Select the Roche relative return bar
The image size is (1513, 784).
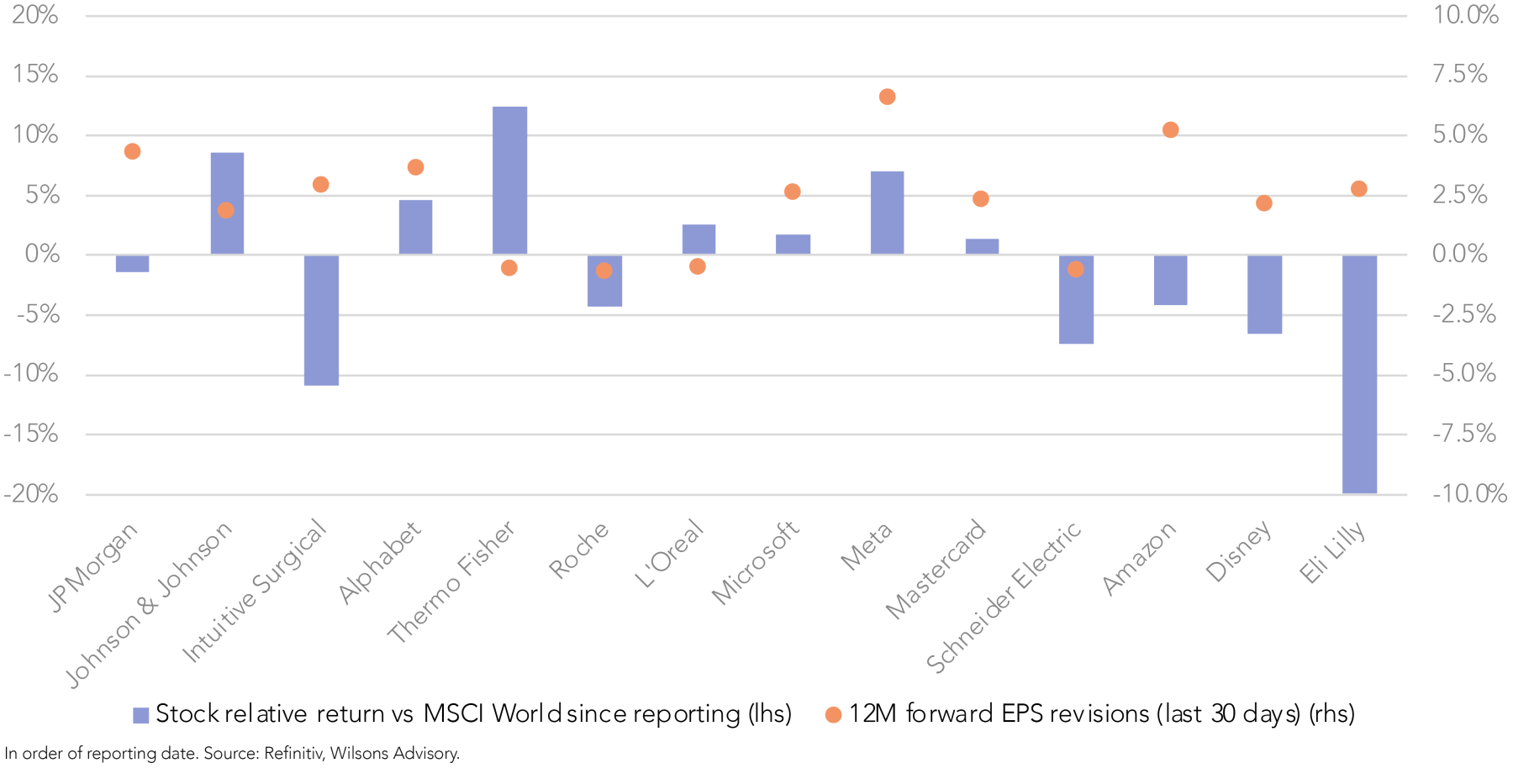(604, 281)
